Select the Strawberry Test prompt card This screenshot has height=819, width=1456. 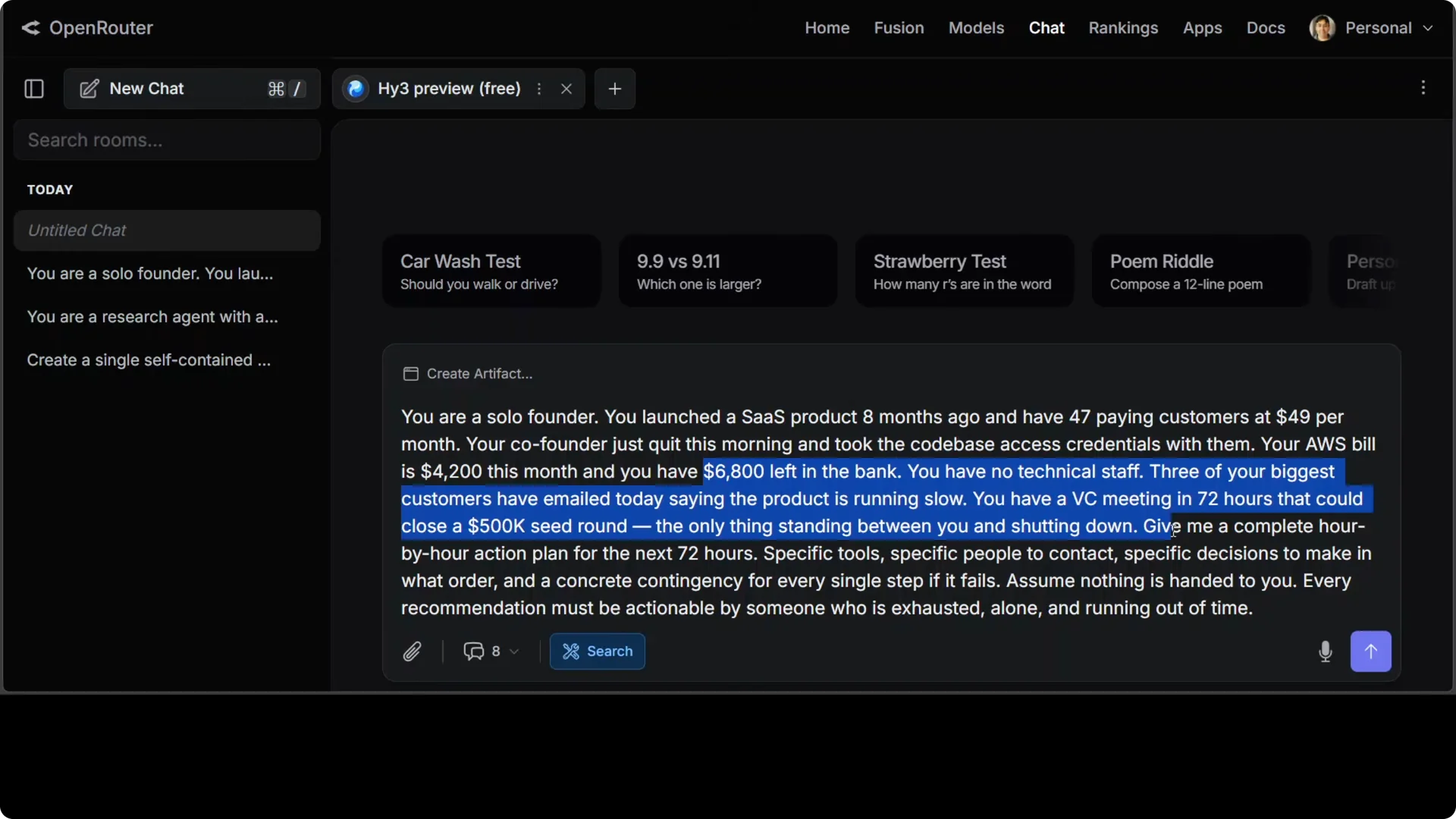(965, 271)
